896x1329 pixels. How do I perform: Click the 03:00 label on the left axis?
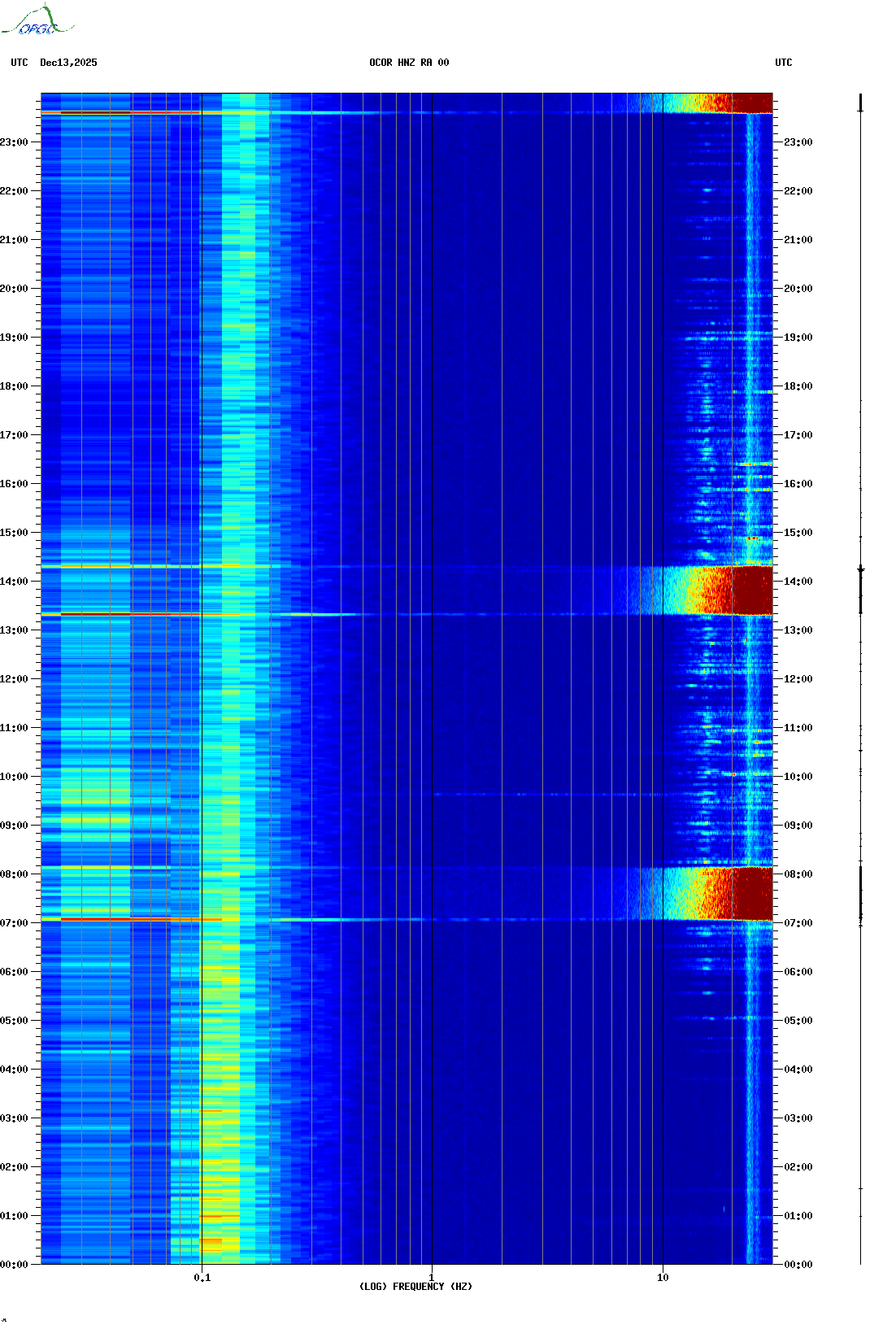pos(14,1118)
